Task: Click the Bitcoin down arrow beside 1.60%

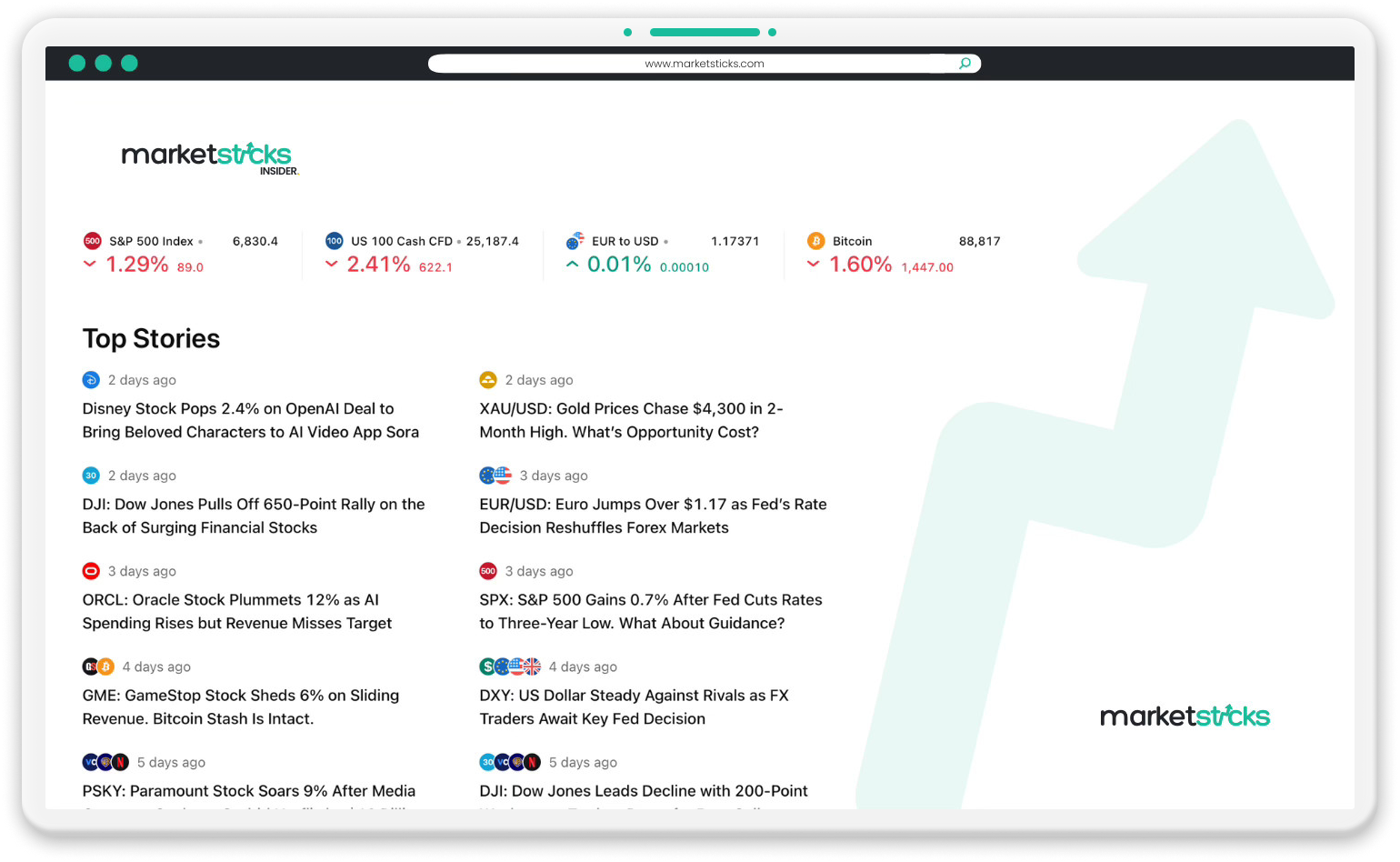Action: tap(814, 264)
